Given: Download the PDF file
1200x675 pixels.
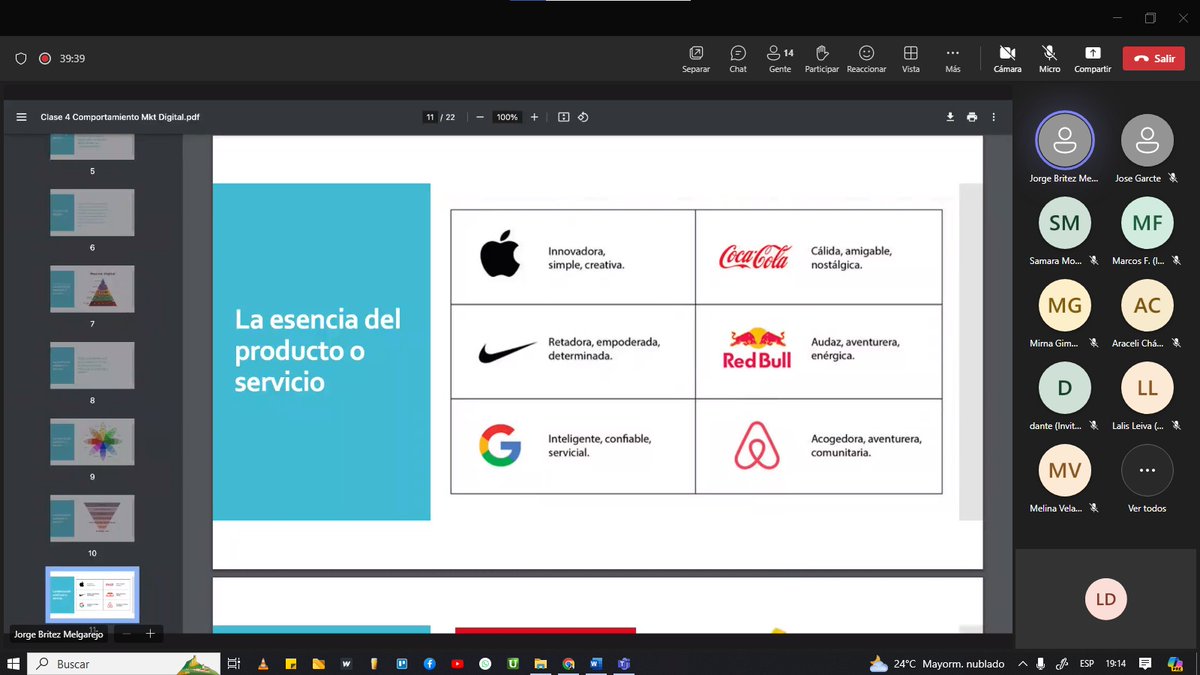Looking at the screenshot, I should tap(950, 117).
